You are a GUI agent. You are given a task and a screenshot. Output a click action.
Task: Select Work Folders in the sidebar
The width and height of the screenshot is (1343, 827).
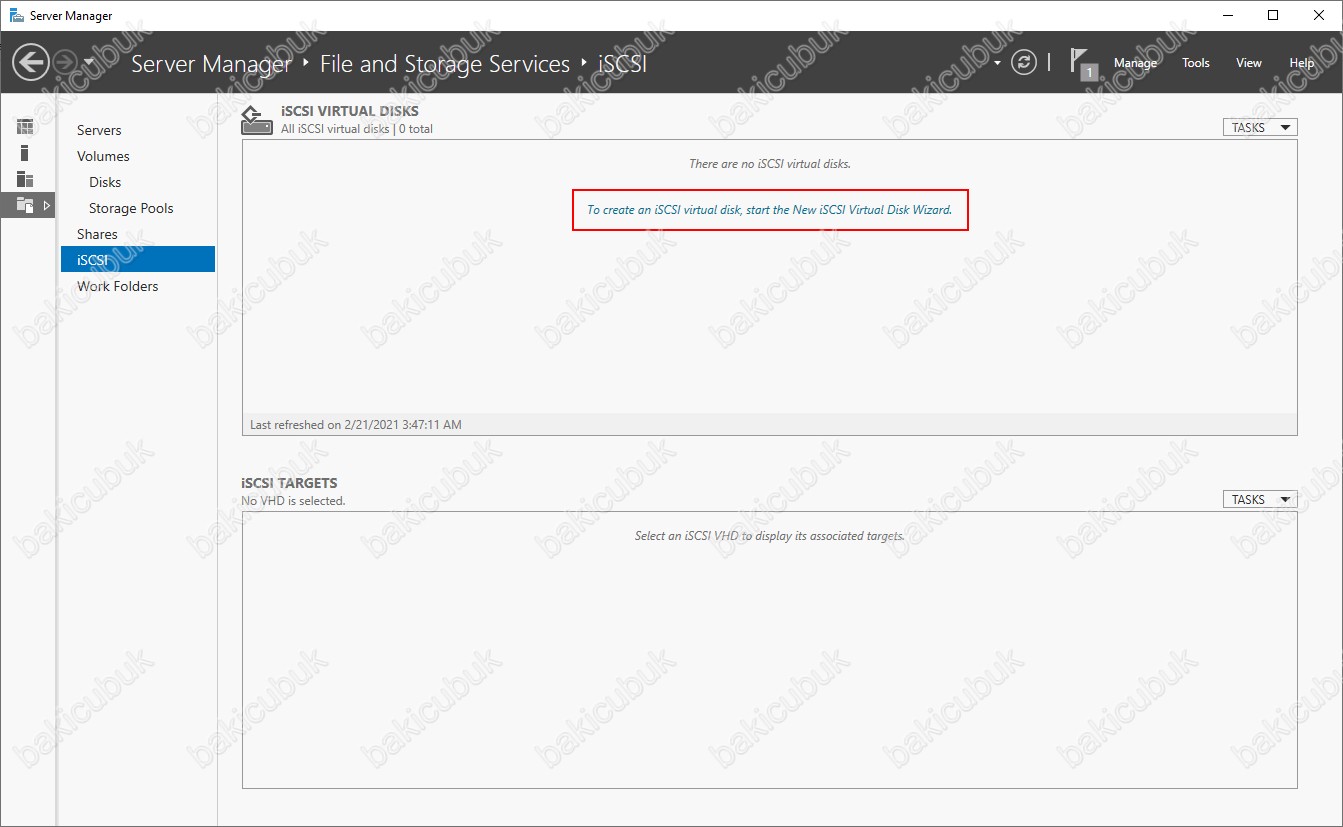(x=117, y=286)
